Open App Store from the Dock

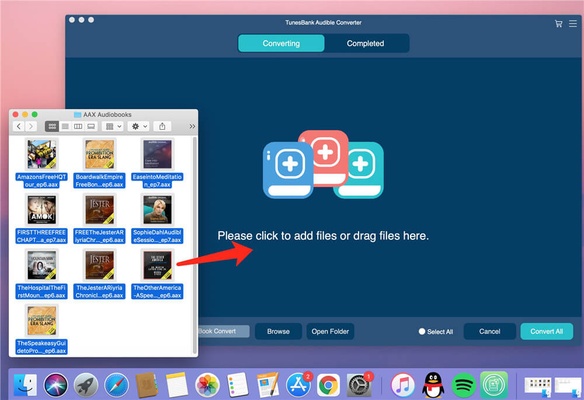[298, 385]
